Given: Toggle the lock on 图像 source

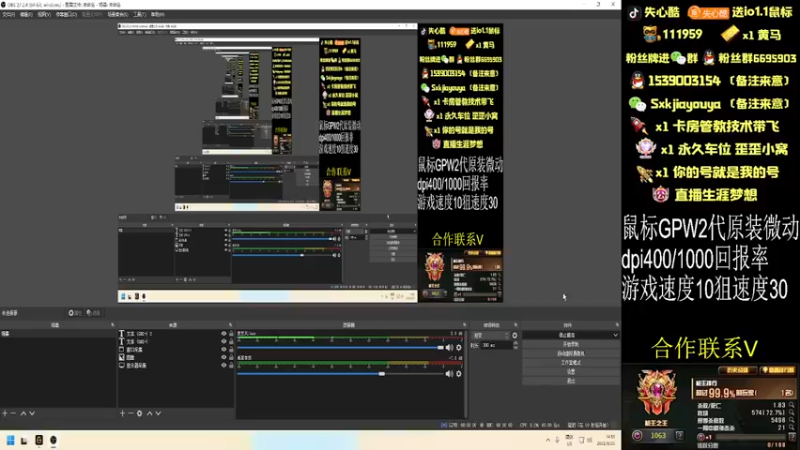Looking at the screenshot, I should (x=231, y=357).
